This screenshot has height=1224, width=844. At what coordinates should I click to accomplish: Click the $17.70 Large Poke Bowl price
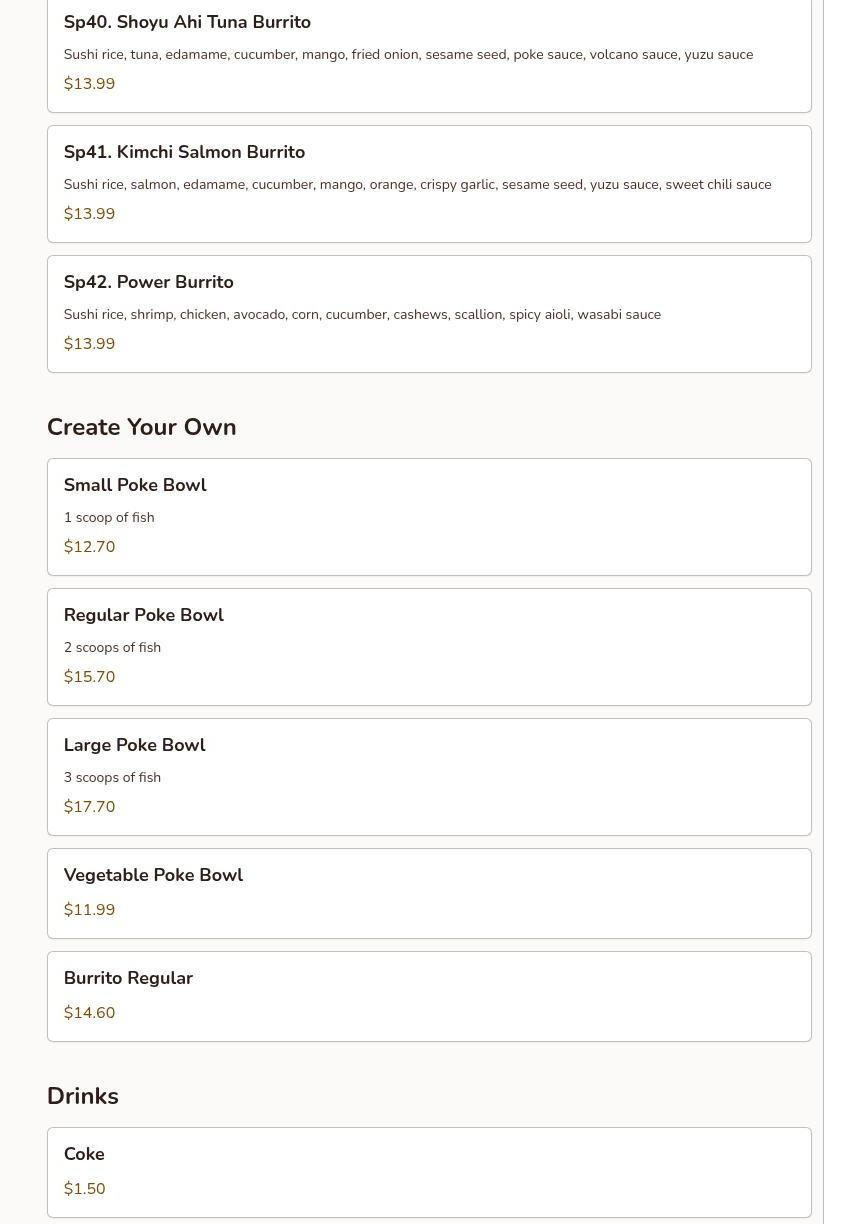[89, 807]
